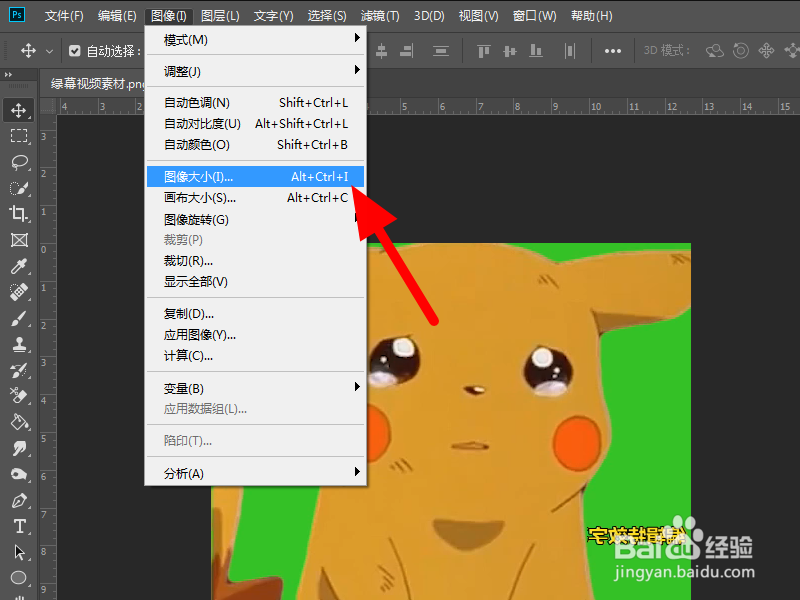800x600 pixels.
Task: Choose 画布大小(S)... menu entry
Action: coord(255,197)
